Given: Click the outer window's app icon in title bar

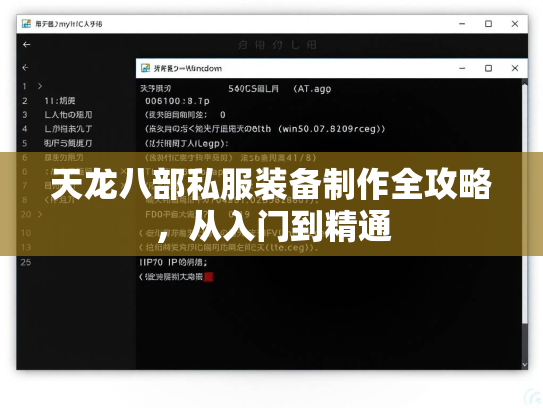Looking at the screenshot, I should 26,24.
